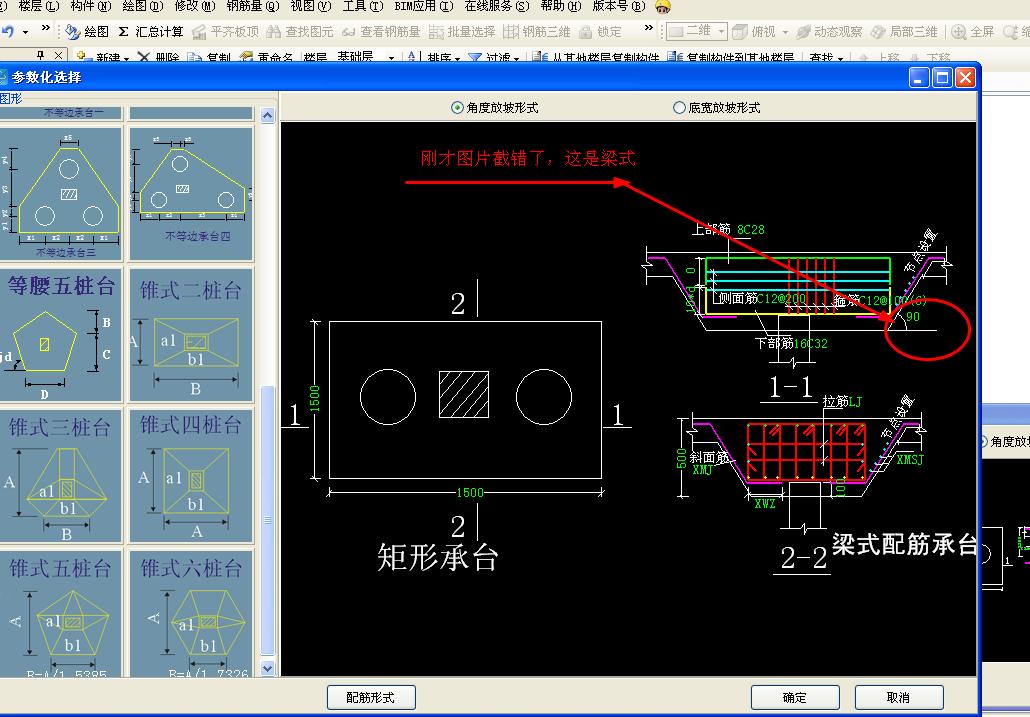Open the 绘图(D) menu
The image size is (1030, 717).
(x=143, y=6)
